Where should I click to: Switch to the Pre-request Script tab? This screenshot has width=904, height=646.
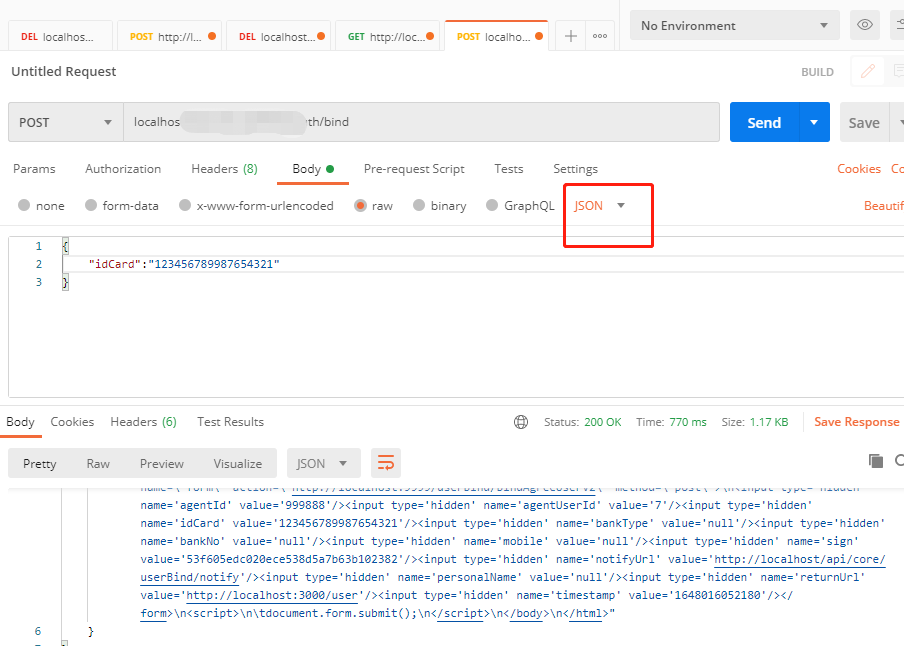pyautogui.click(x=414, y=169)
